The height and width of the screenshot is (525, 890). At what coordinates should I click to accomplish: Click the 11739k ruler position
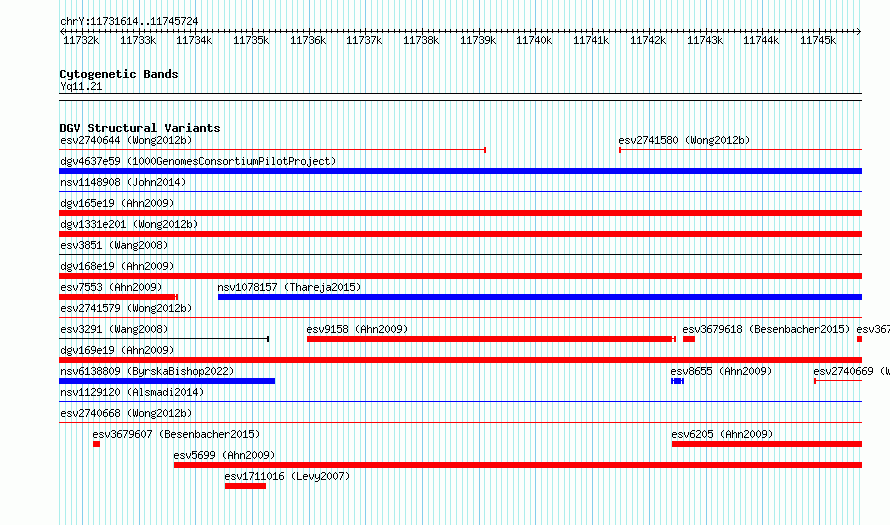pyautogui.click(x=478, y=40)
